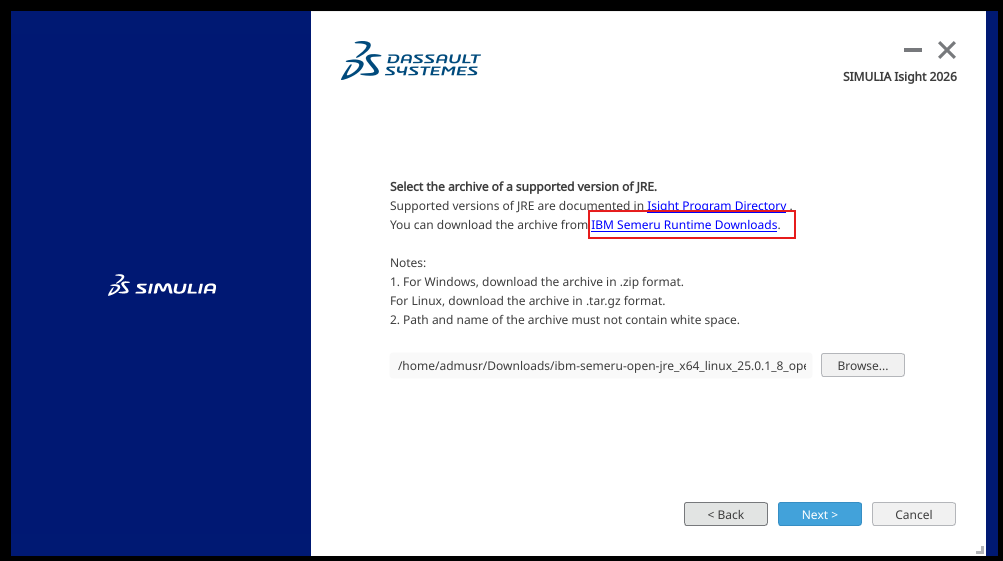The width and height of the screenshot is (1003, 561).
Task: Click the 'Notes:' label
Action: [407, 263]
